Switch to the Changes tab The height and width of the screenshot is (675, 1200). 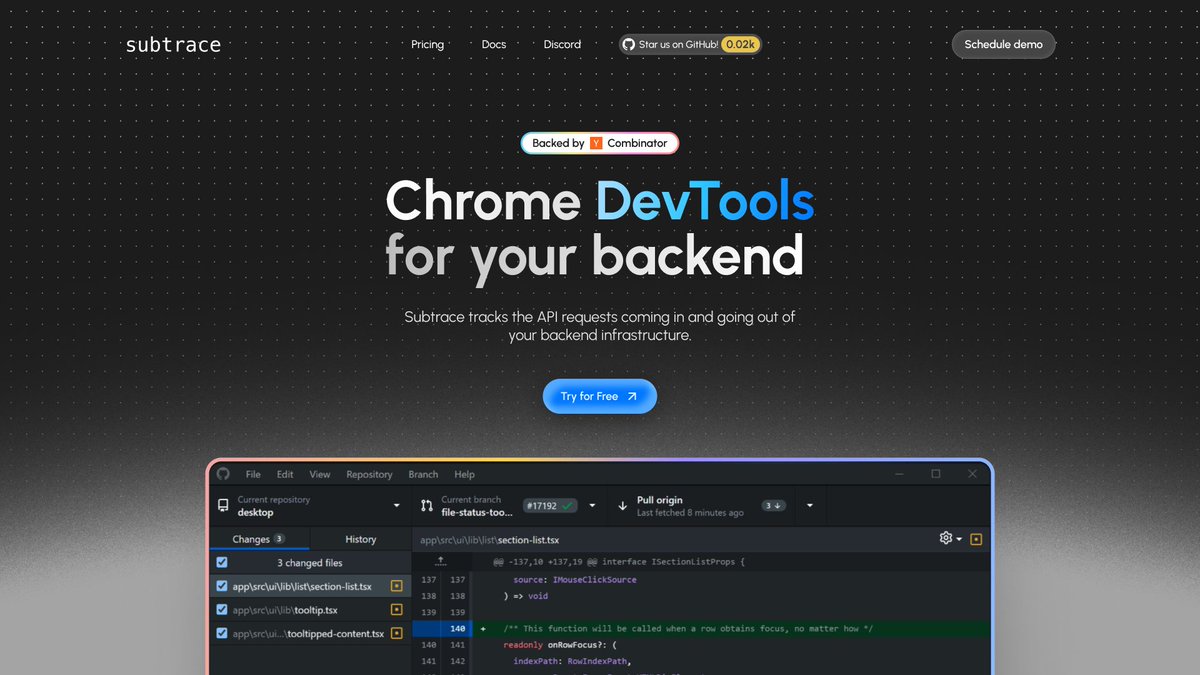259,539
